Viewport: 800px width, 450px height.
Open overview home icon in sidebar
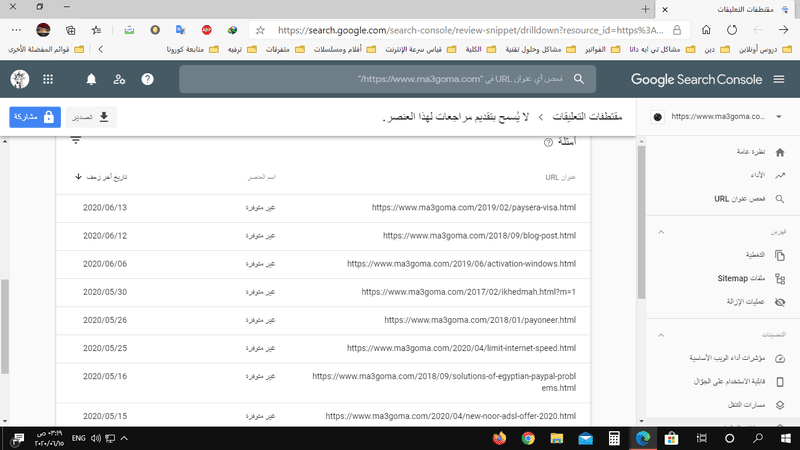click(x=780, y=152)
